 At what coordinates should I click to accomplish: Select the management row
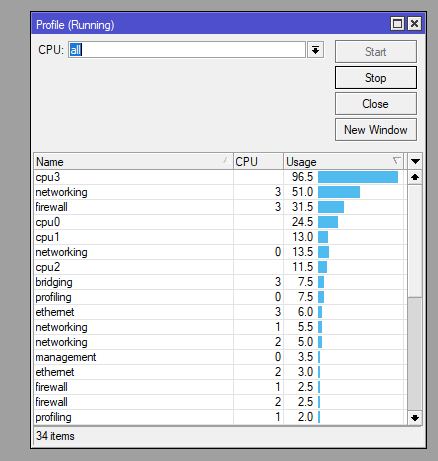[x=219, y=357]
